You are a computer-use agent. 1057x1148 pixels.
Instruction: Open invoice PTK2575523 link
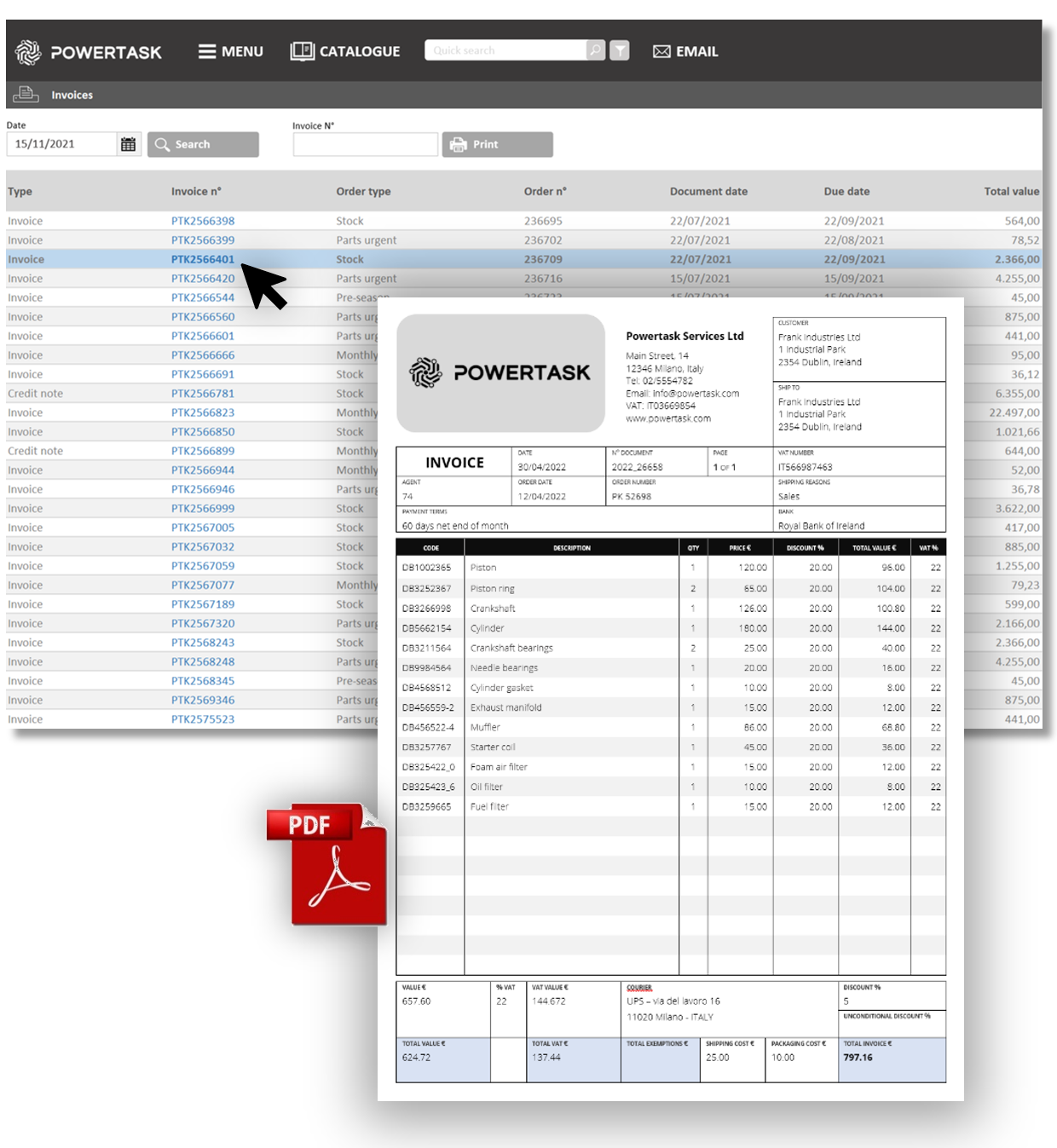click(x=203, y=719)
